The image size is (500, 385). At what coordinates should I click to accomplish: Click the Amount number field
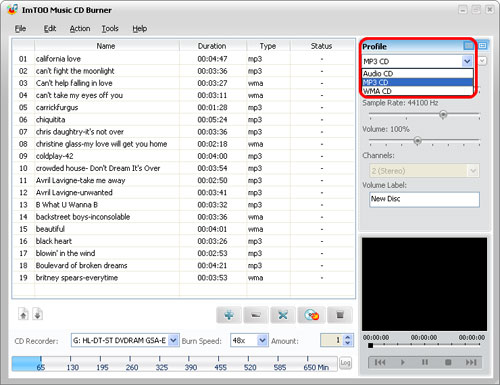(332, 340)
